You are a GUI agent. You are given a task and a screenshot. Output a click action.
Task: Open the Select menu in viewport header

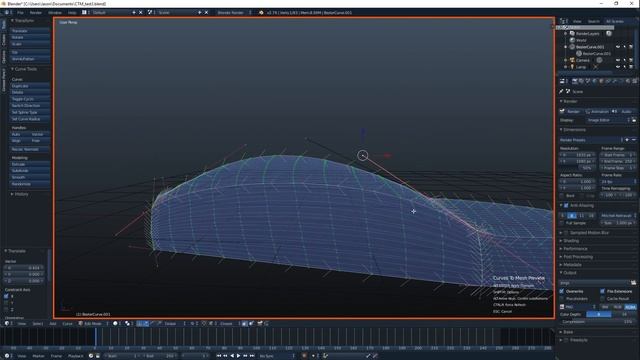tap(38, 323)
